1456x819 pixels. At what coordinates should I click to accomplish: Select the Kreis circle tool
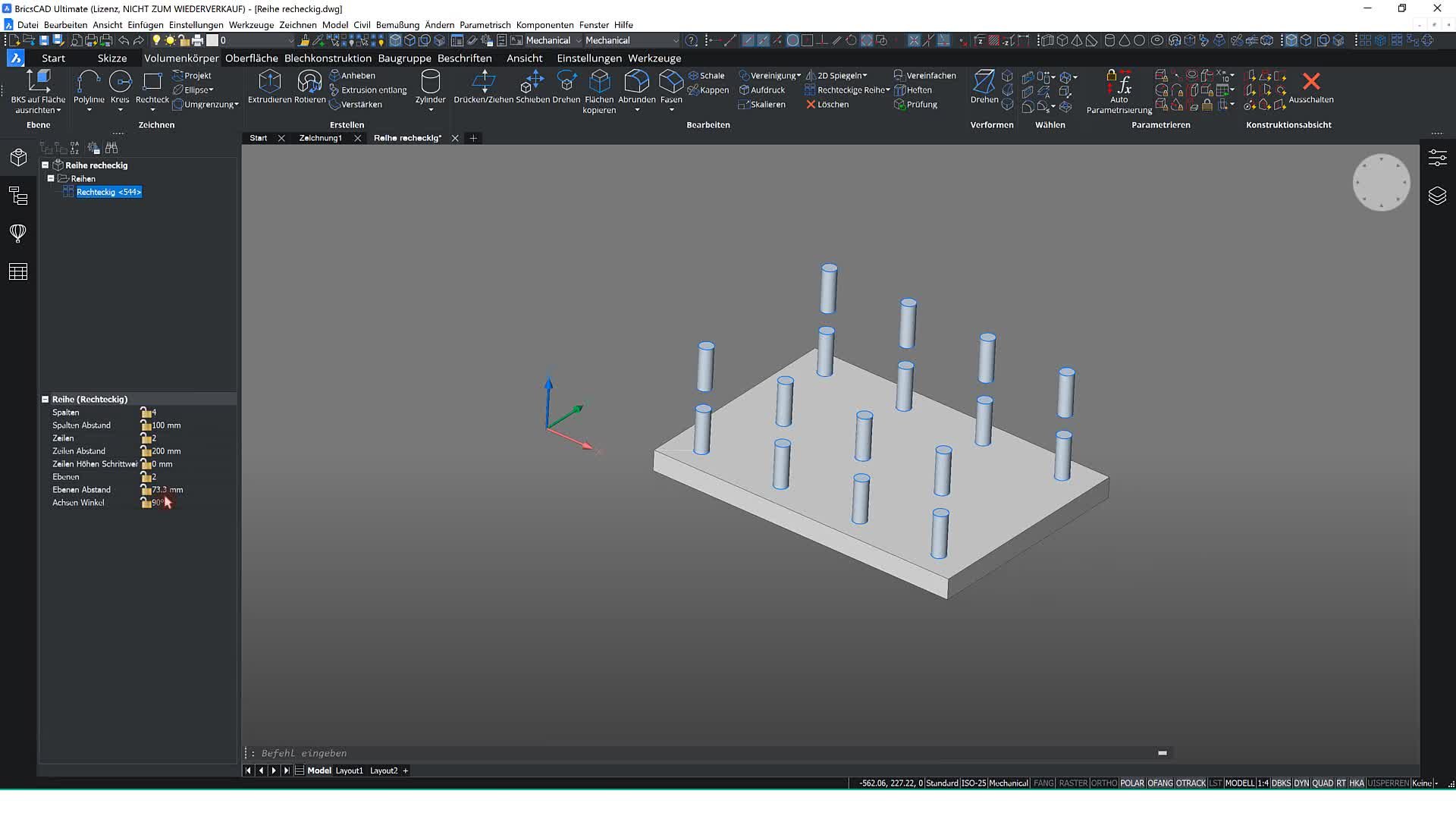tap(120, 87)
